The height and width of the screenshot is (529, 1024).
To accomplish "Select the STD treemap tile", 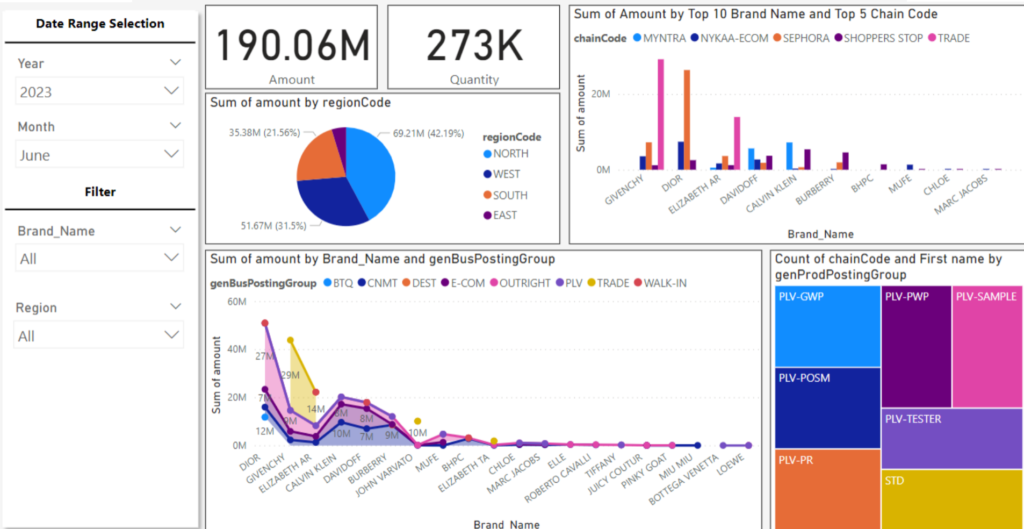I will [953, 500].
